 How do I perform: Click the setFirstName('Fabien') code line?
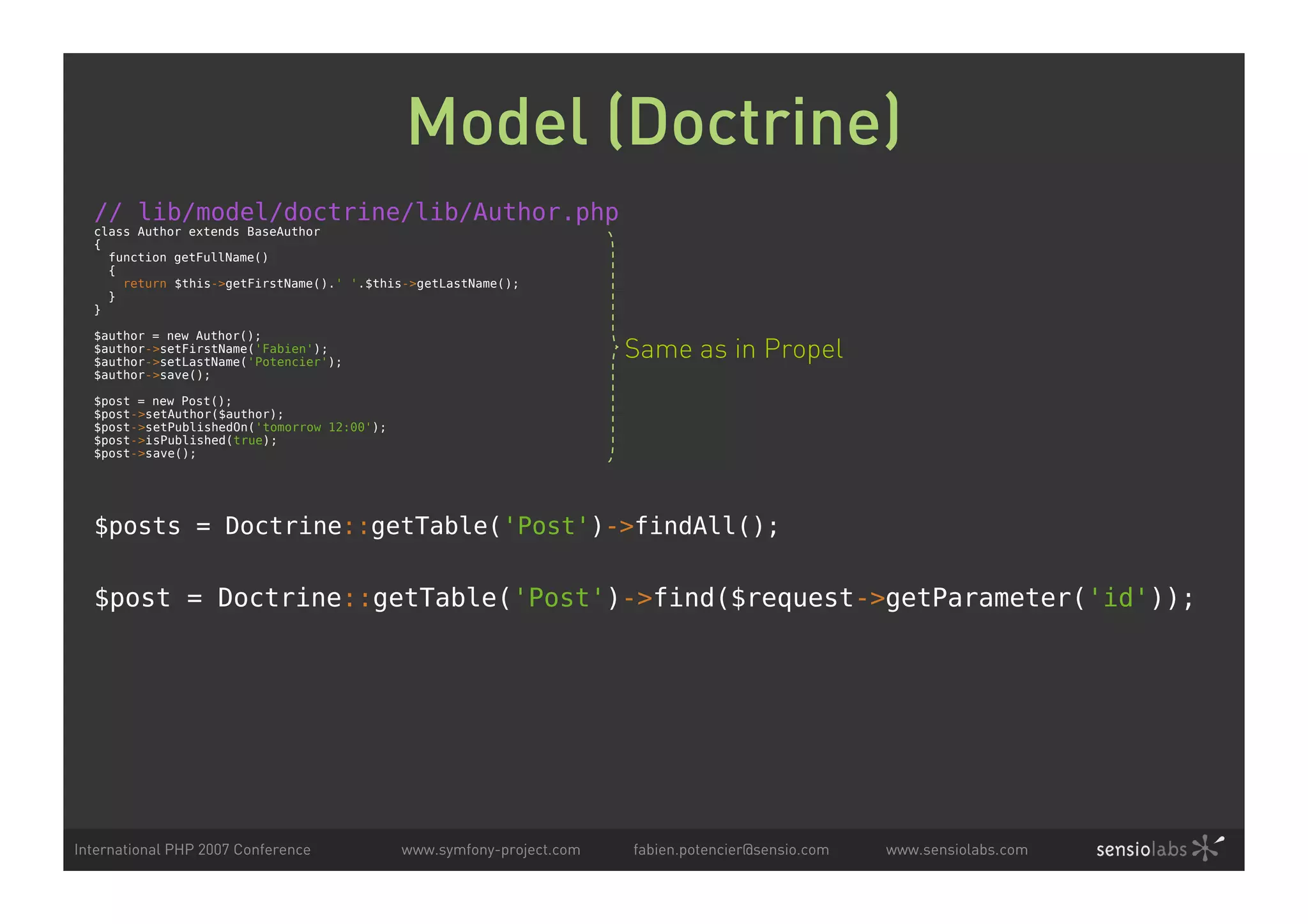211,349
